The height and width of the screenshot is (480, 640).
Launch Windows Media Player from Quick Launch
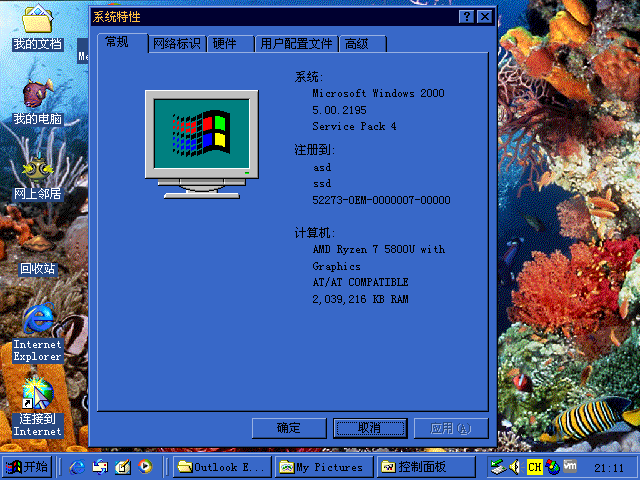(x=145, y=467)
